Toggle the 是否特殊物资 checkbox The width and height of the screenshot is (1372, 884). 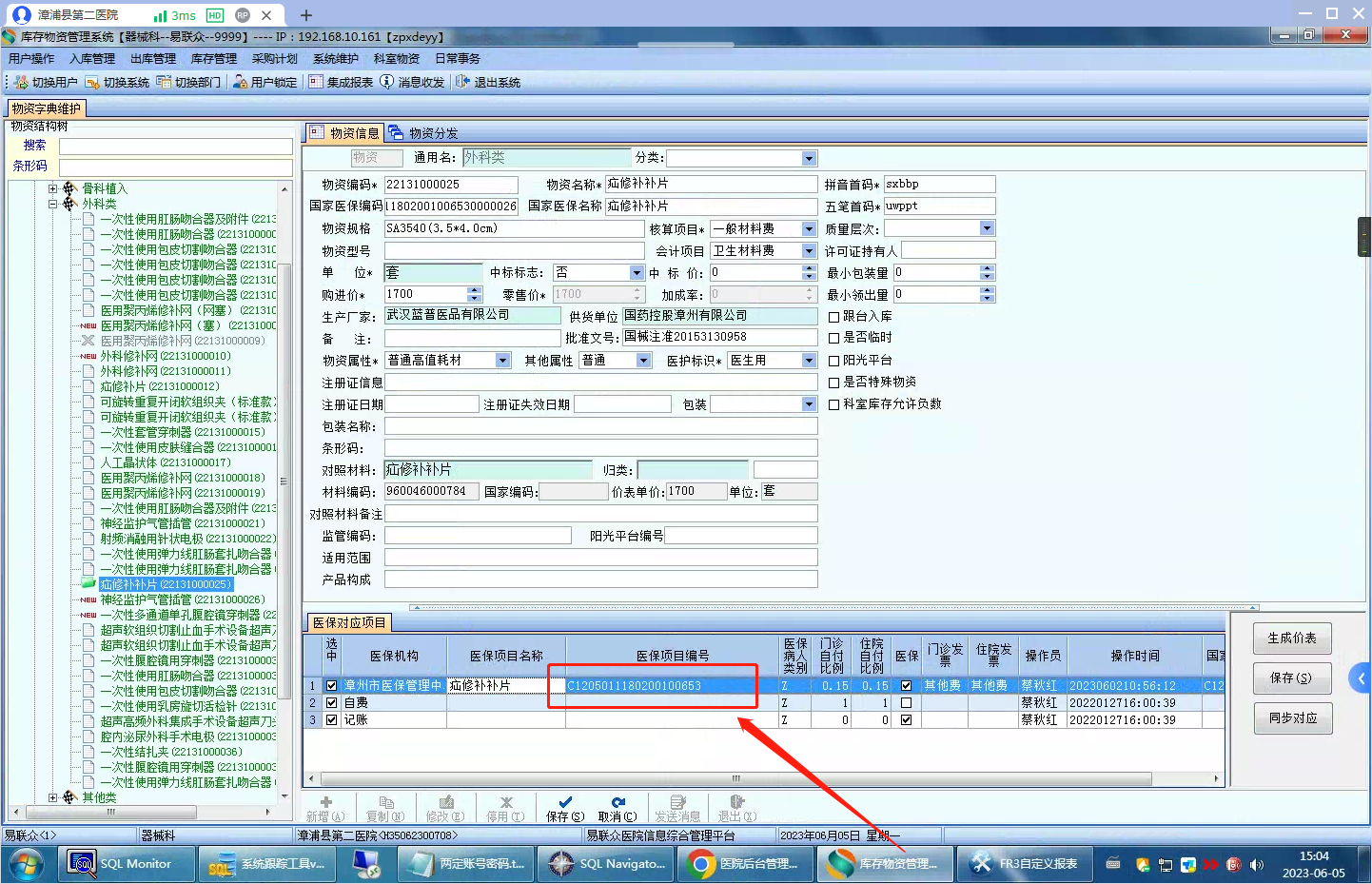point(833,383)
